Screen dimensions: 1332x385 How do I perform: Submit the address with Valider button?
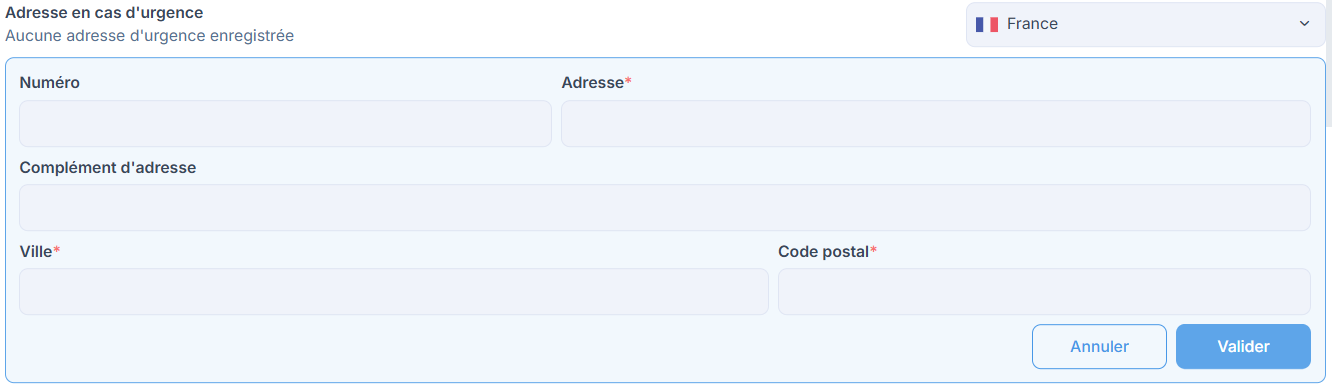(x=1243, y=347)
